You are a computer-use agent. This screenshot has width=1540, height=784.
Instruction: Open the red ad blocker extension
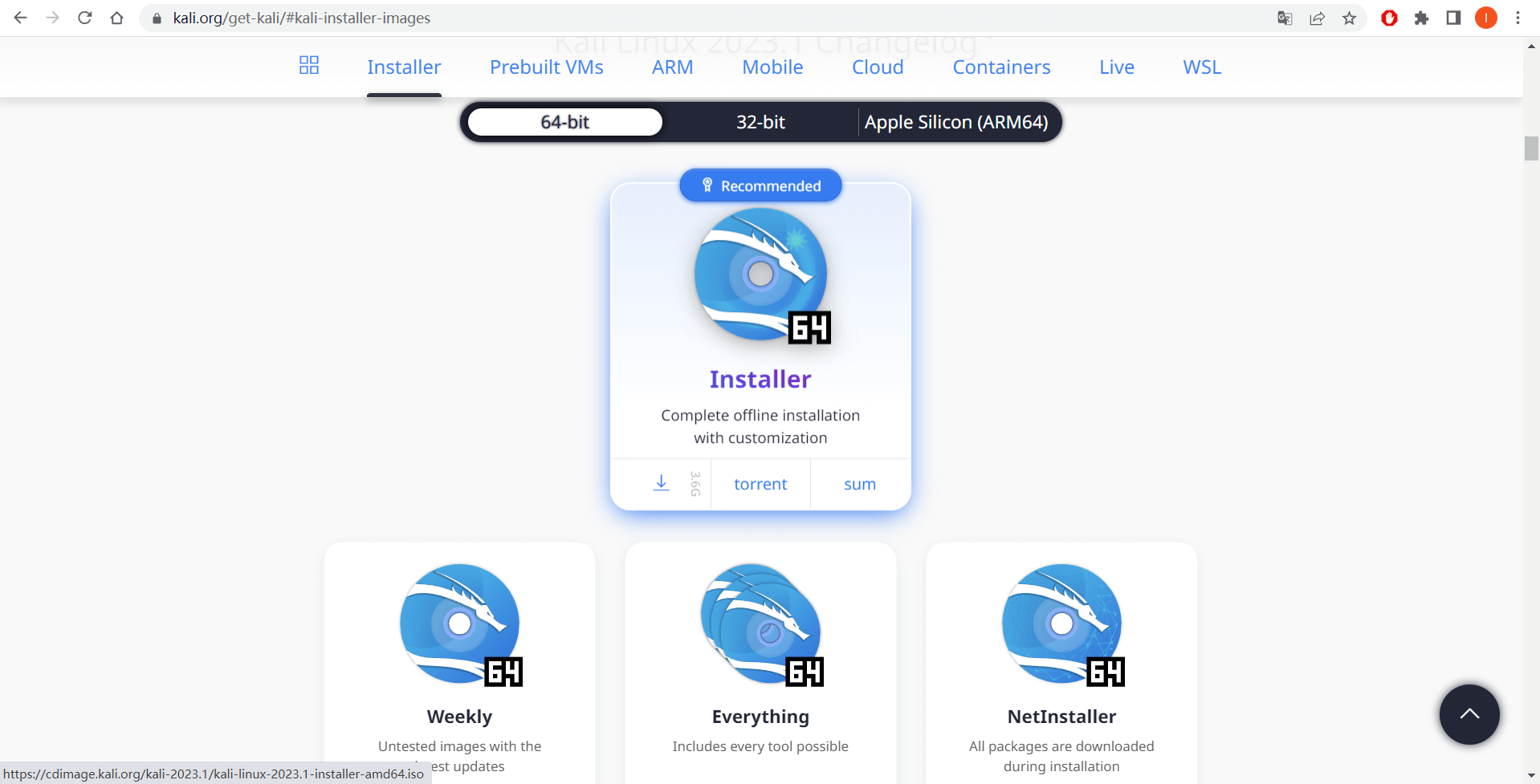click(1389, 18)
